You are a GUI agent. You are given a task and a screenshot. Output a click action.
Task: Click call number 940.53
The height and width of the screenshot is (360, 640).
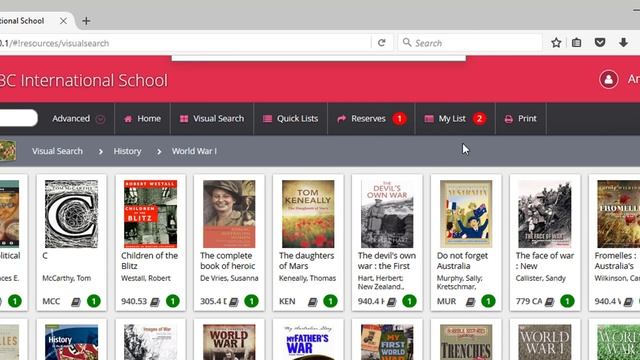pos(134,302)
